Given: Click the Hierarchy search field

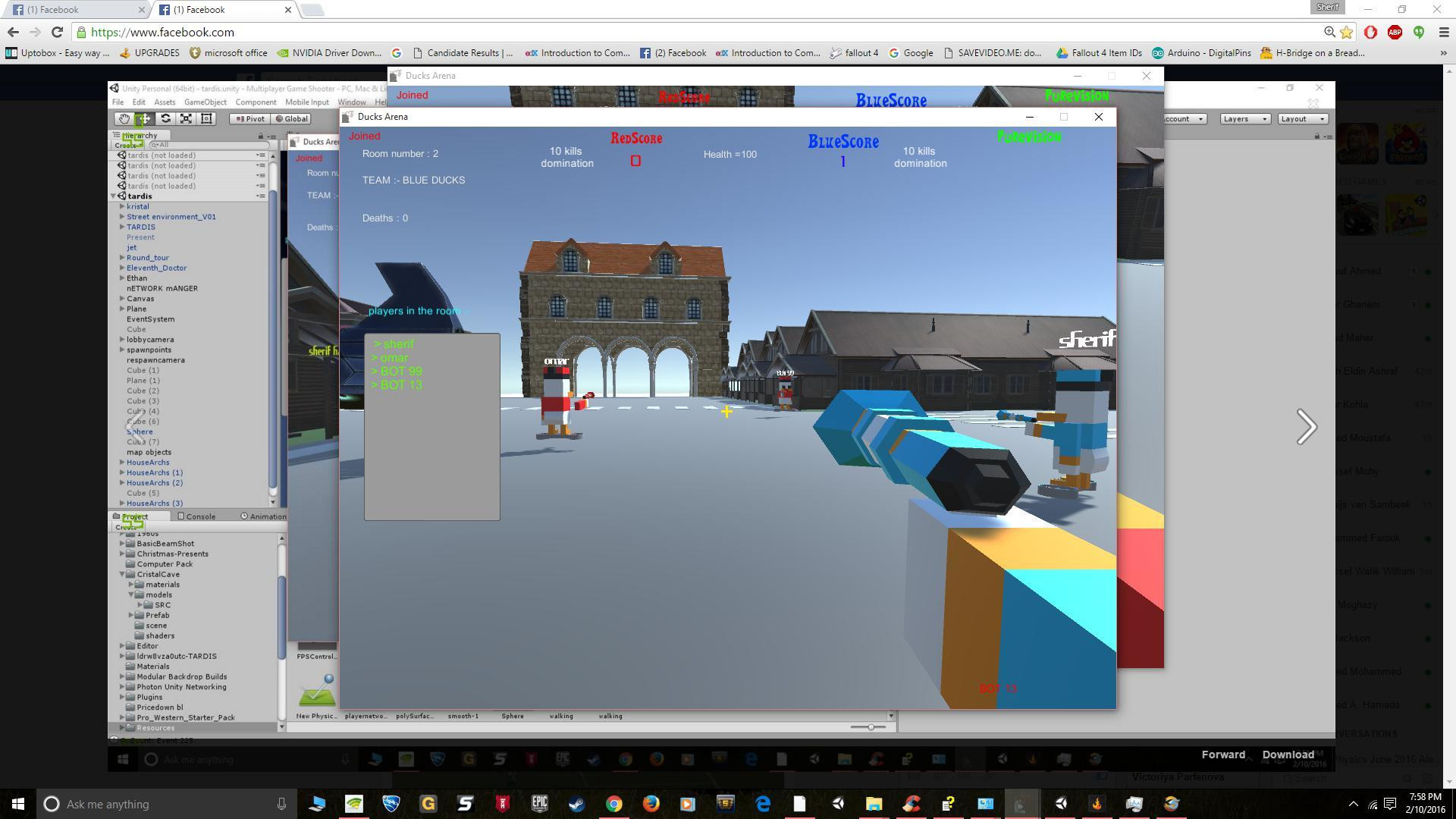Looking at the screenshot, I should [209, 145].
